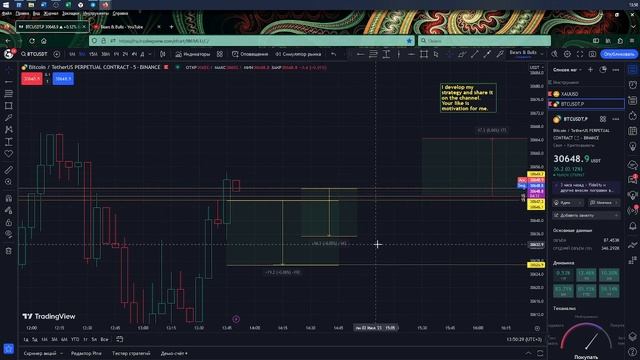Open the USDT currency dropdown on price scale
The image size is (640, 360).
coord(536,67)
